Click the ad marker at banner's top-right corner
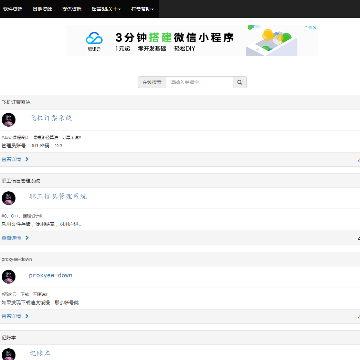This screenshot has height=360, width=360. pyautogui.click(x=311, y=28)
